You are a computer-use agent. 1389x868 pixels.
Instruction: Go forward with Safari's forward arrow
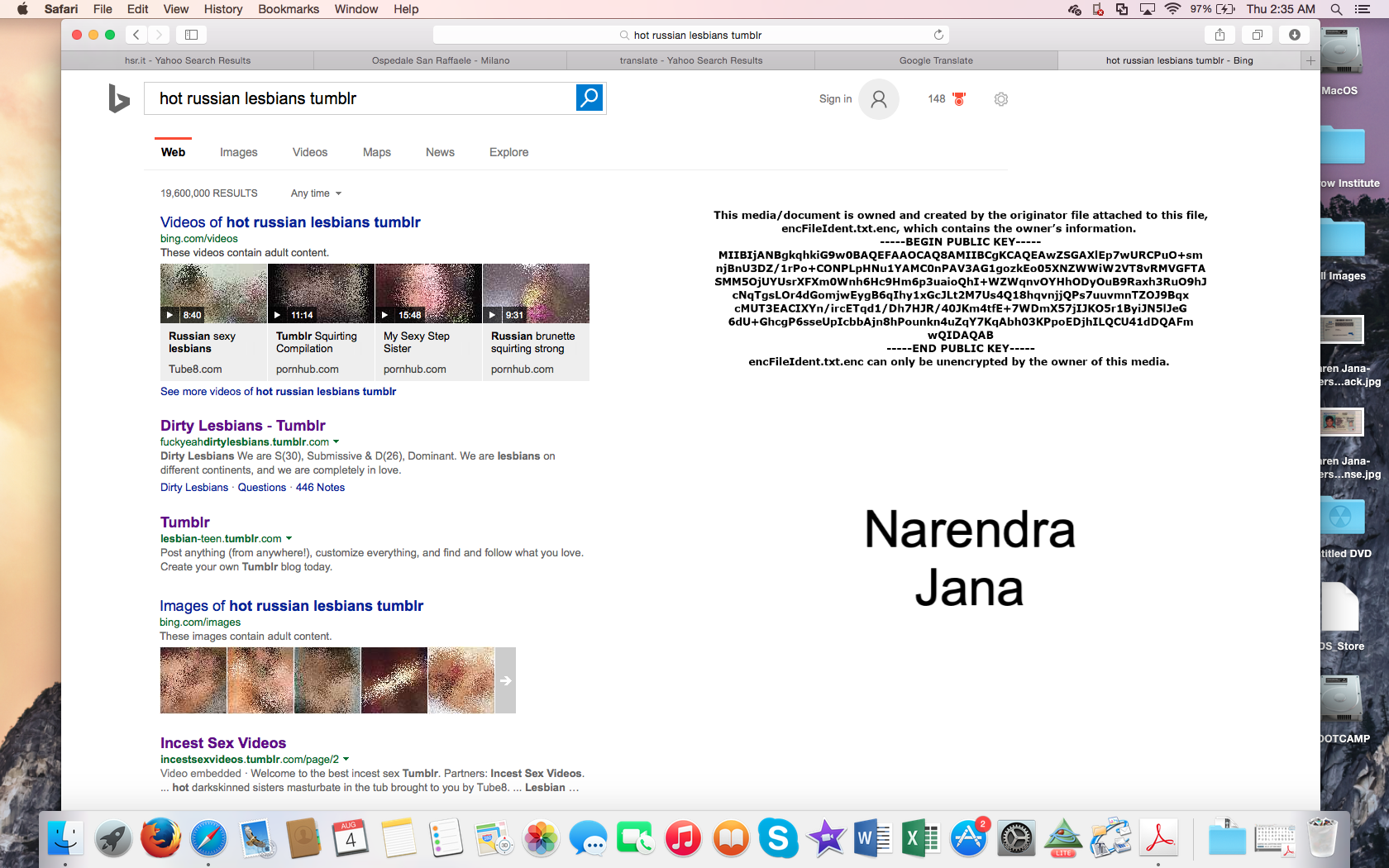[x=159, y=35]
